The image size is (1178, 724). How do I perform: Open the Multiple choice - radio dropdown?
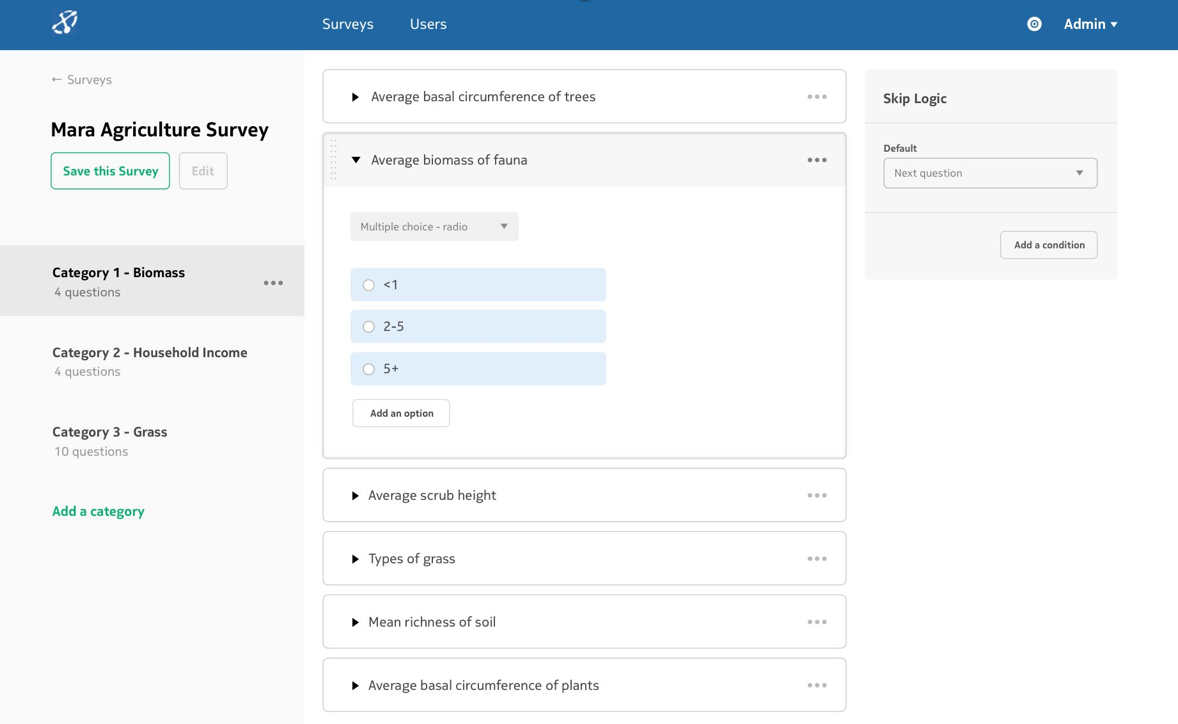tap(434, 227)
